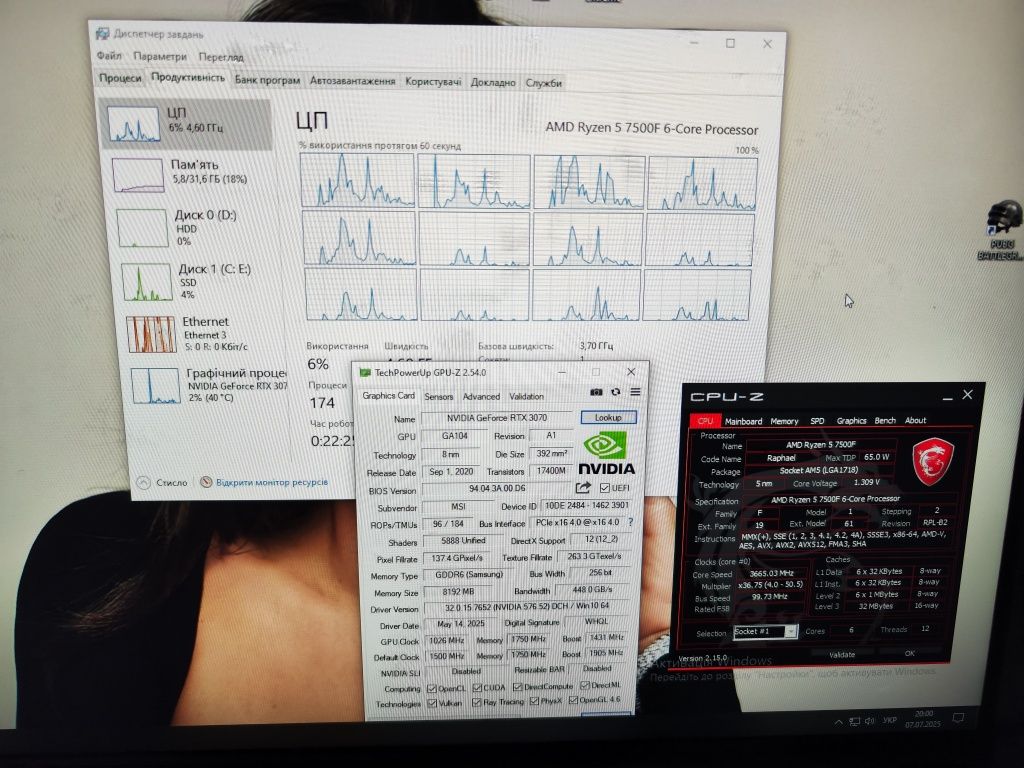Click the collapse arrow icon beside Стисло
Image resolution: width=1024 pixels, height=768 pixels.
click(144, 482)
